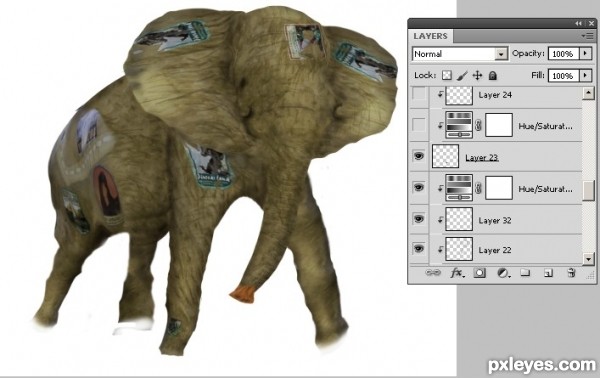Show the hidden upper Hue/Saturation layer
This screenshot has height=378, width=600.
419,125
